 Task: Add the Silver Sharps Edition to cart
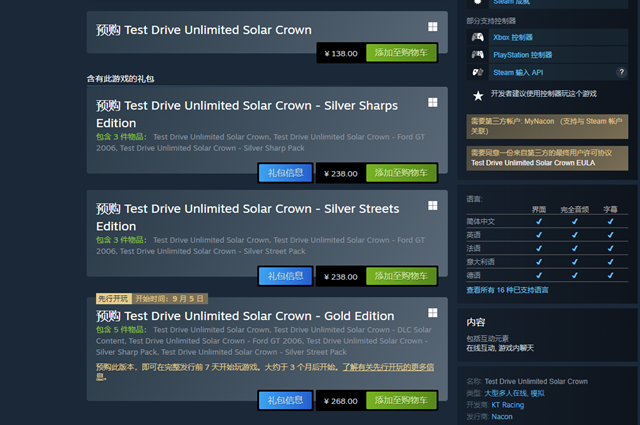point(401,173)
